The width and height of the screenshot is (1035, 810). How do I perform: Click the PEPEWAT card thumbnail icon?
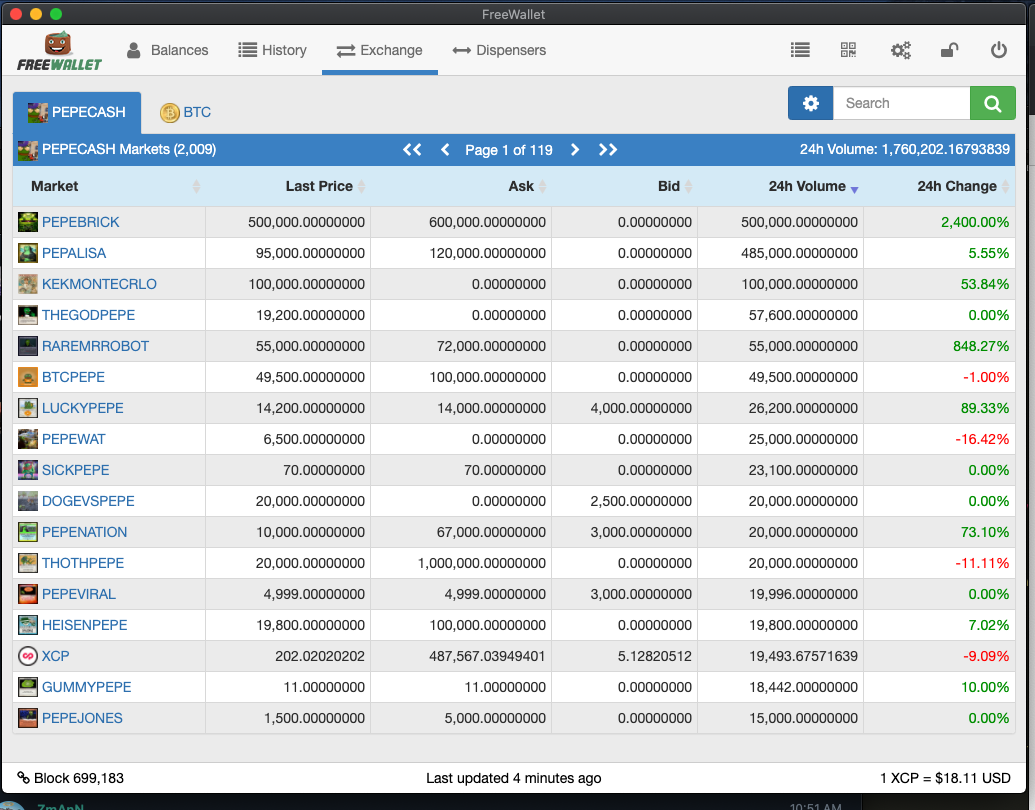click(x=28, y=439)
